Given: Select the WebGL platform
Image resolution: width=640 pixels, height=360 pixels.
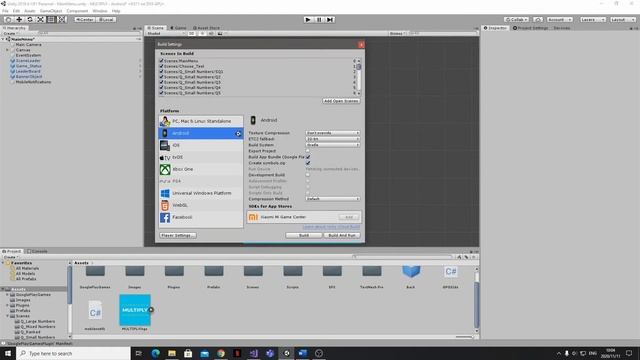Looking at the screenshot, I should click(x=201, y=205).
